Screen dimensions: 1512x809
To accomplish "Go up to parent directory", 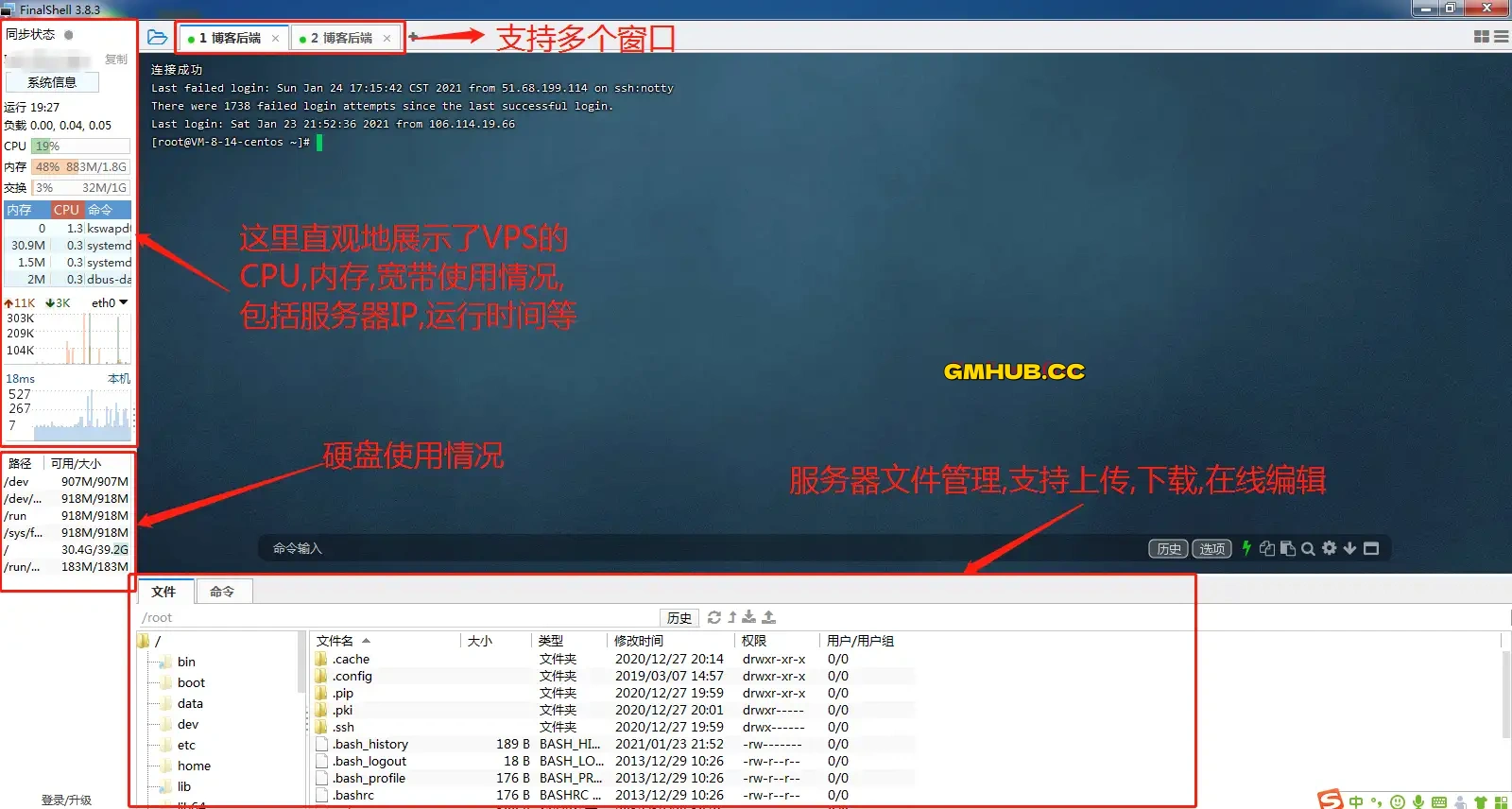I will click(732, 617).
